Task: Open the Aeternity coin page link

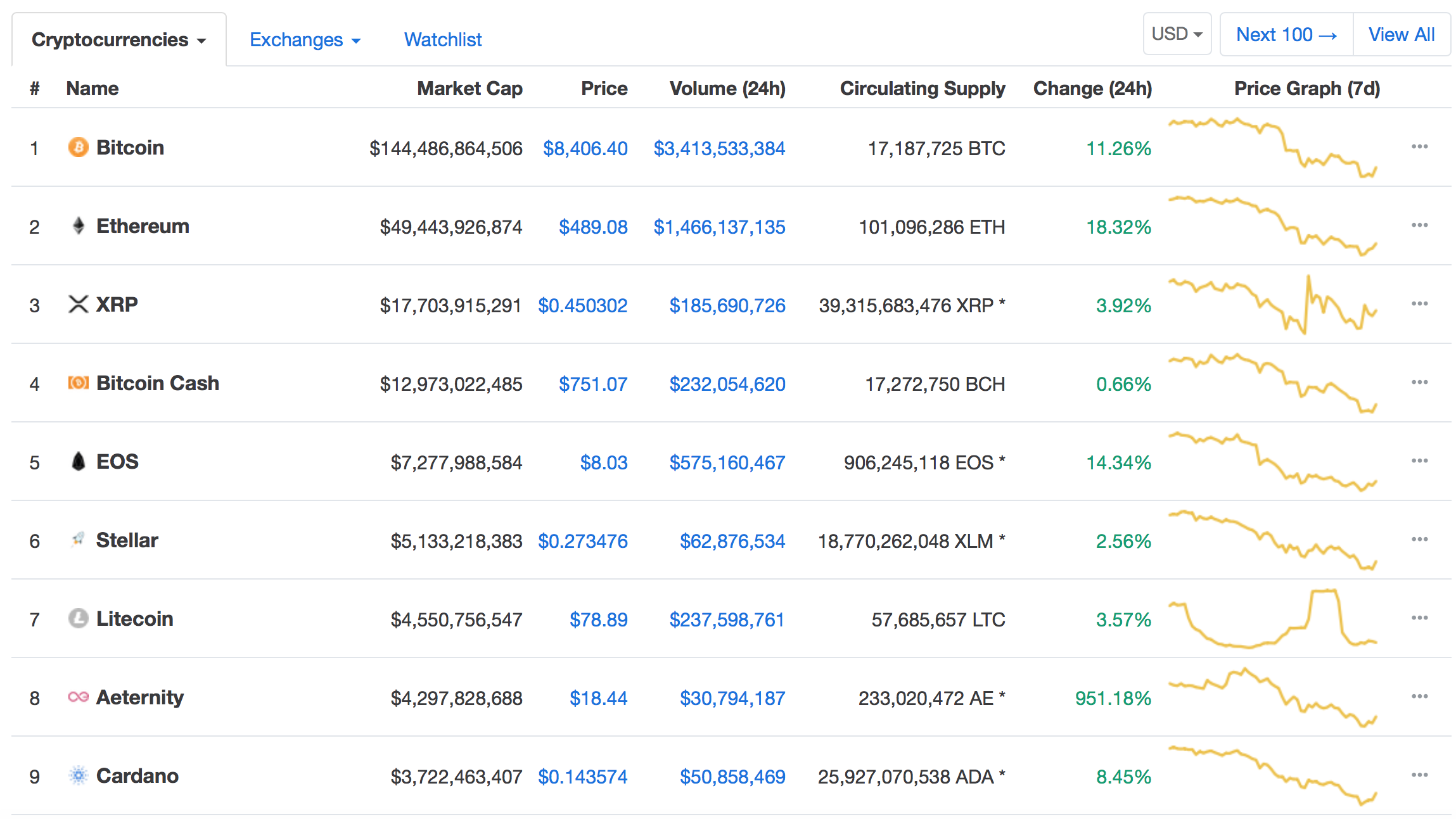Action: (140, 697)
